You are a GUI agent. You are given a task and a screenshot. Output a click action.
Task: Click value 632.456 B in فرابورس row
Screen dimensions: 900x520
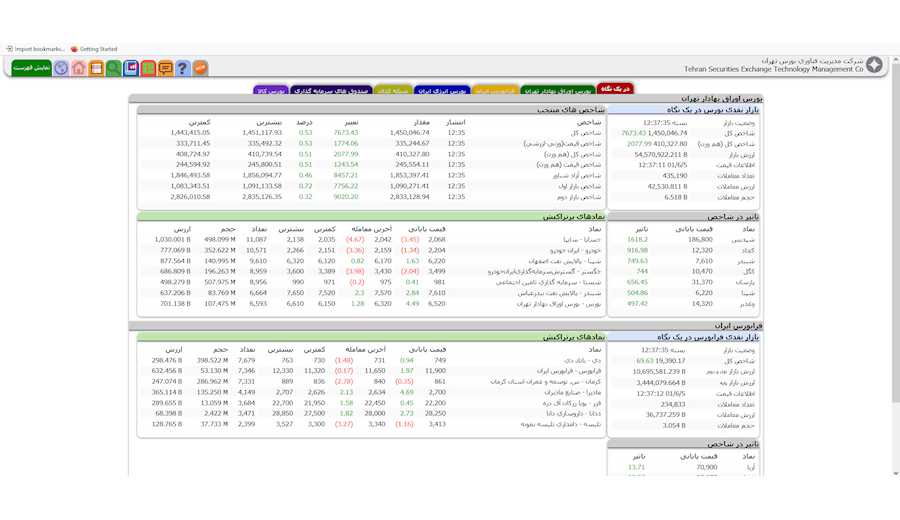[166, 371]
